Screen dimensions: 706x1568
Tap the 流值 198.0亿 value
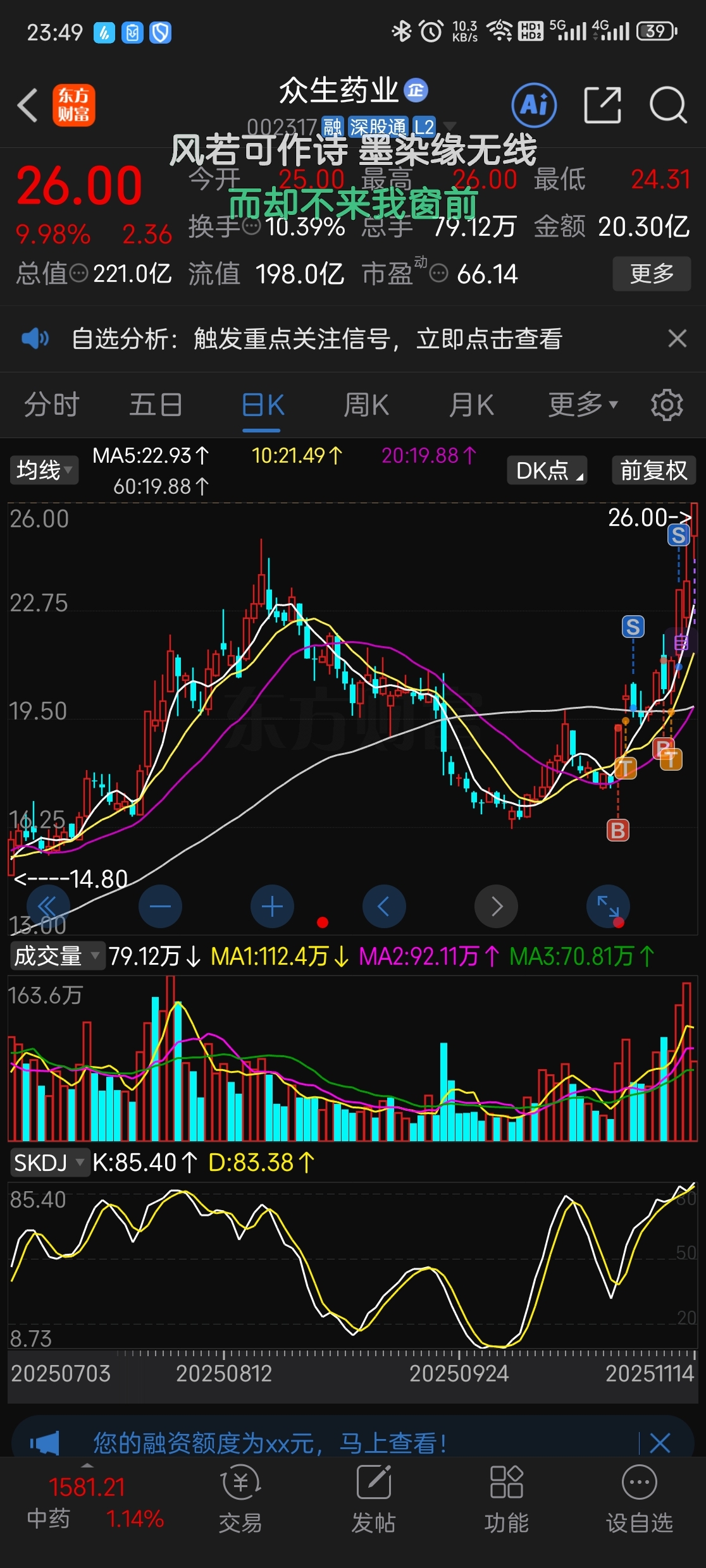[299, 274]
